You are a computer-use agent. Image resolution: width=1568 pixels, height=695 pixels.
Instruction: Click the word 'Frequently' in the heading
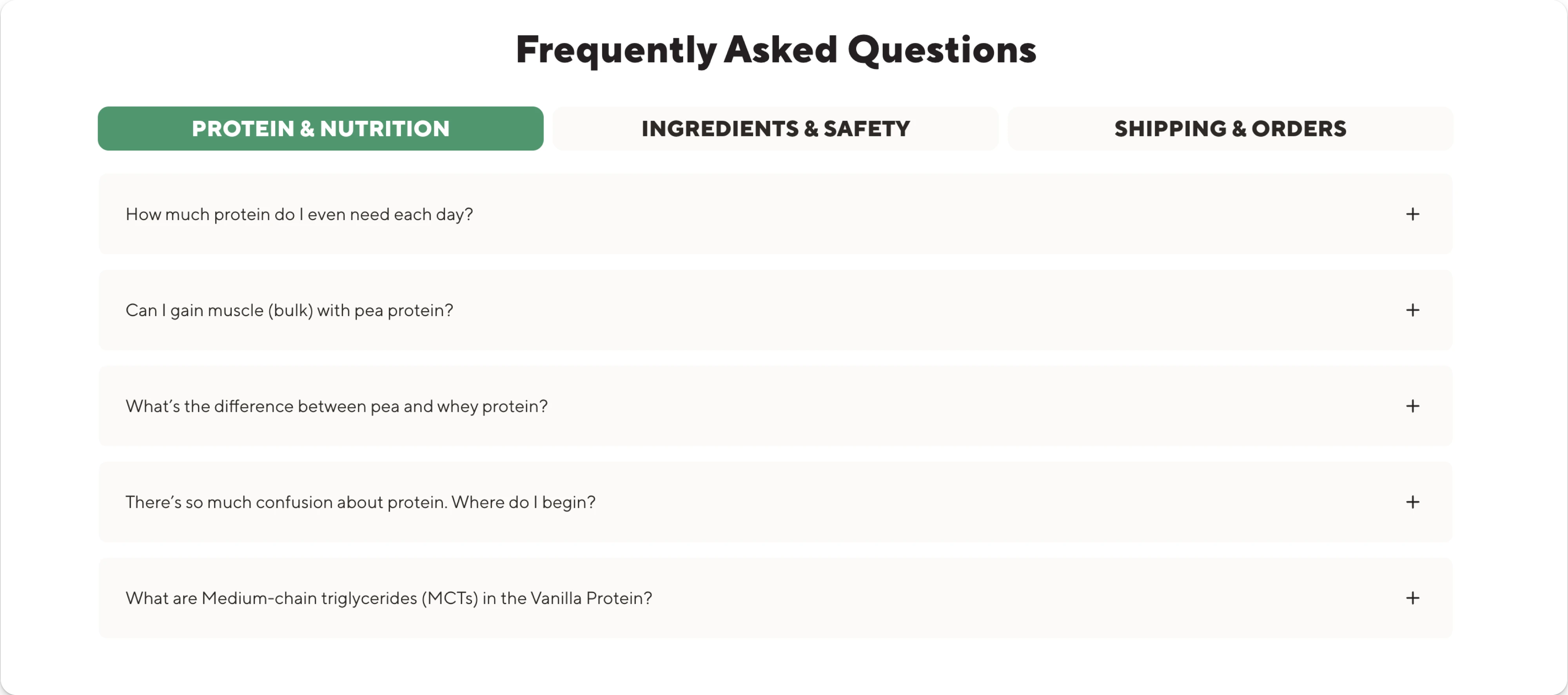[x=616, y=50]
